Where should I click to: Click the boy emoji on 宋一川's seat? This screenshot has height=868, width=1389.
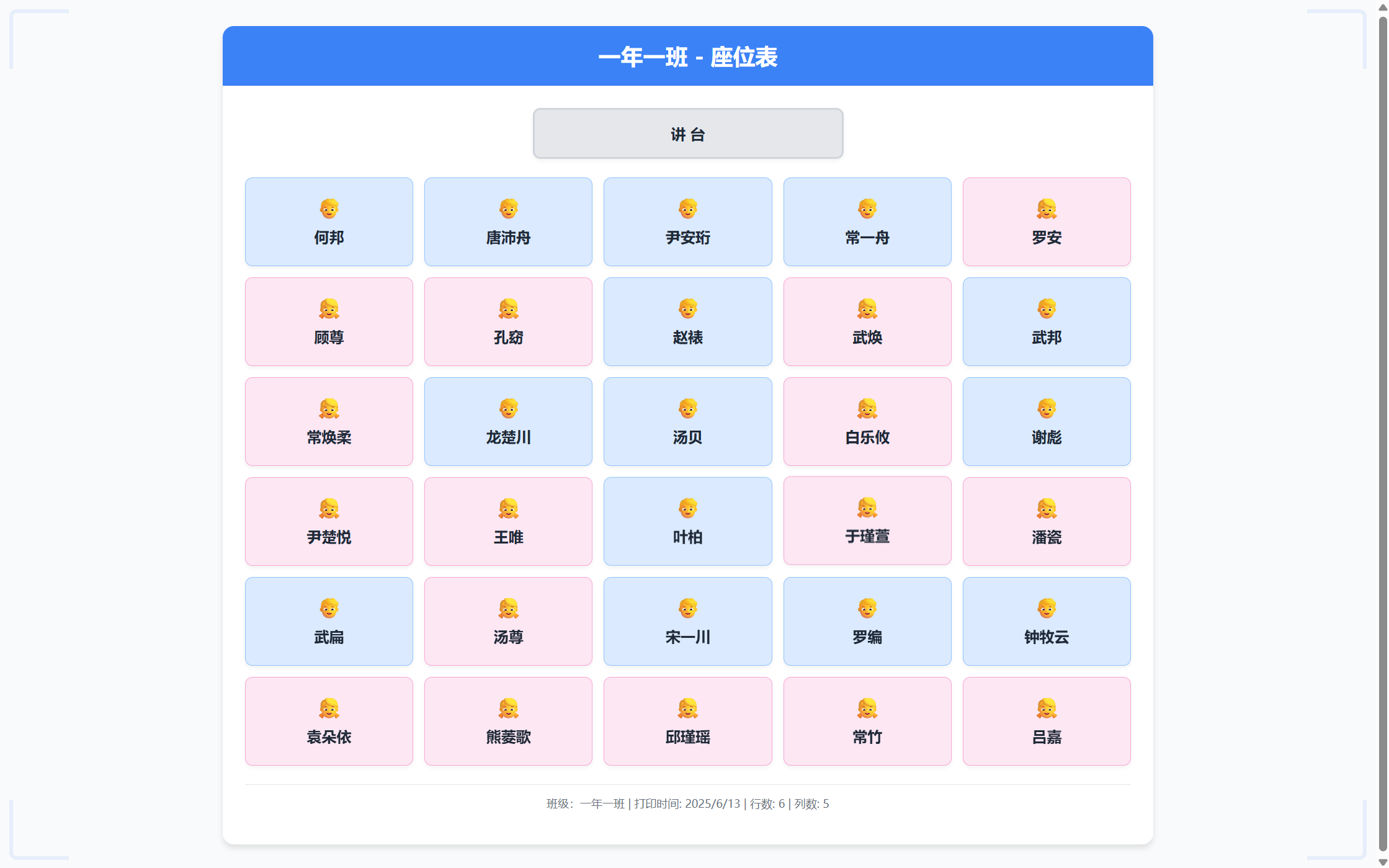687,609
